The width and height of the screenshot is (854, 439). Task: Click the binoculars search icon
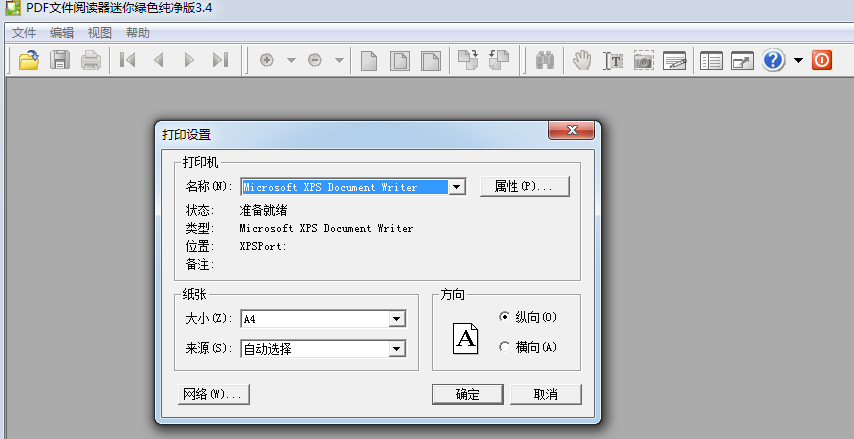(x=545, y=60)
